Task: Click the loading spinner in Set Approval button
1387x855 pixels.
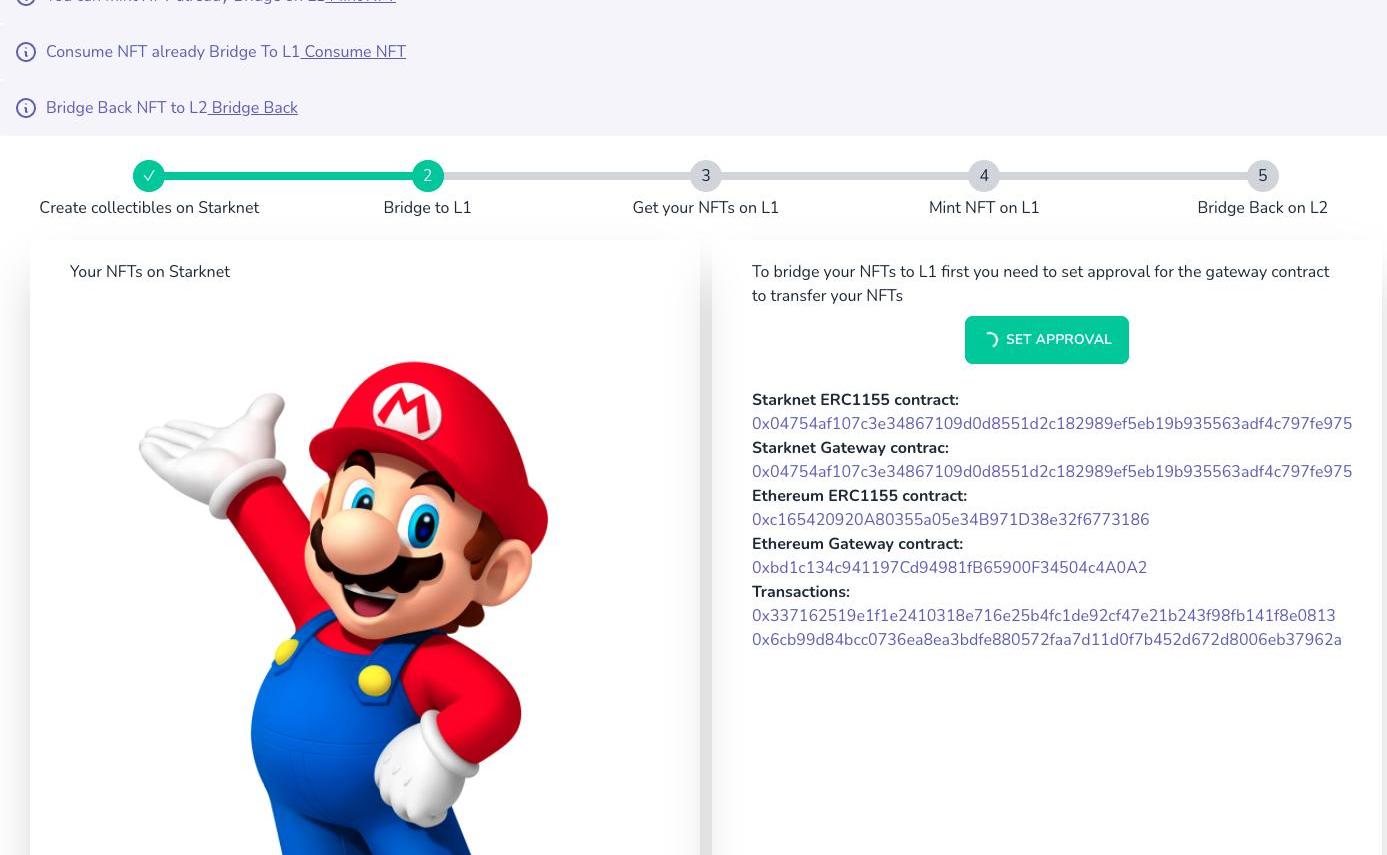Action: (x=990, y=340)
